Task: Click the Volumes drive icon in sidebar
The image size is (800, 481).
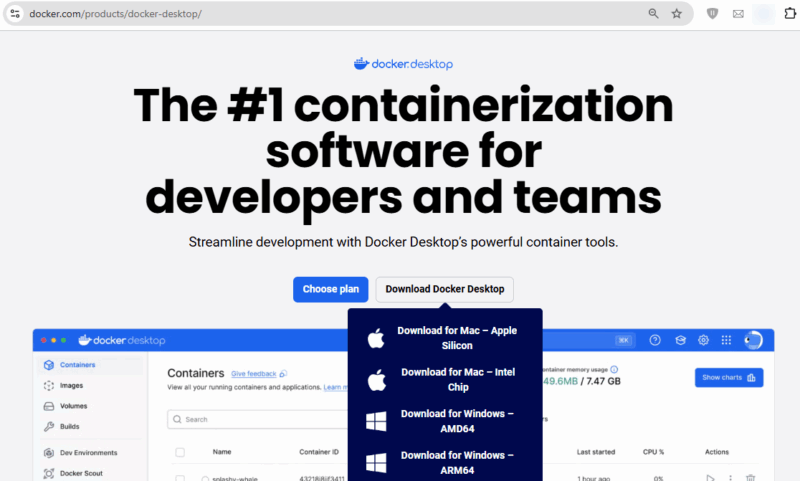Action: tap(49, 406)
